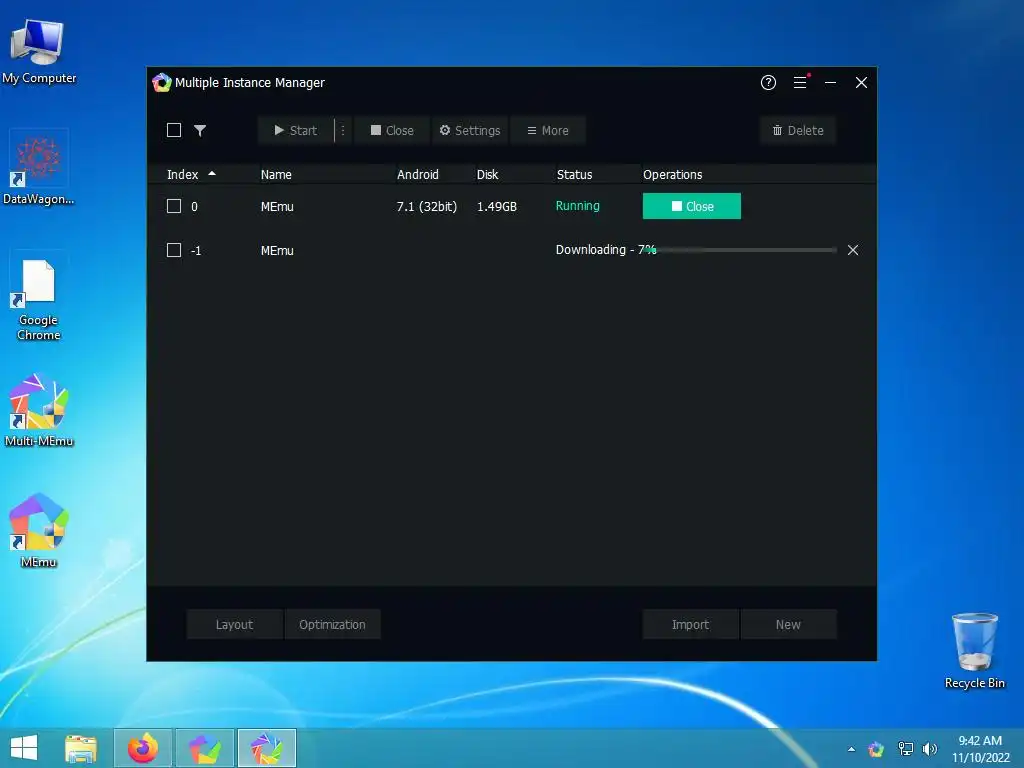Click the Name column header
The width and height of the screenshot is (1024, 768).
(x=276, y=174)
